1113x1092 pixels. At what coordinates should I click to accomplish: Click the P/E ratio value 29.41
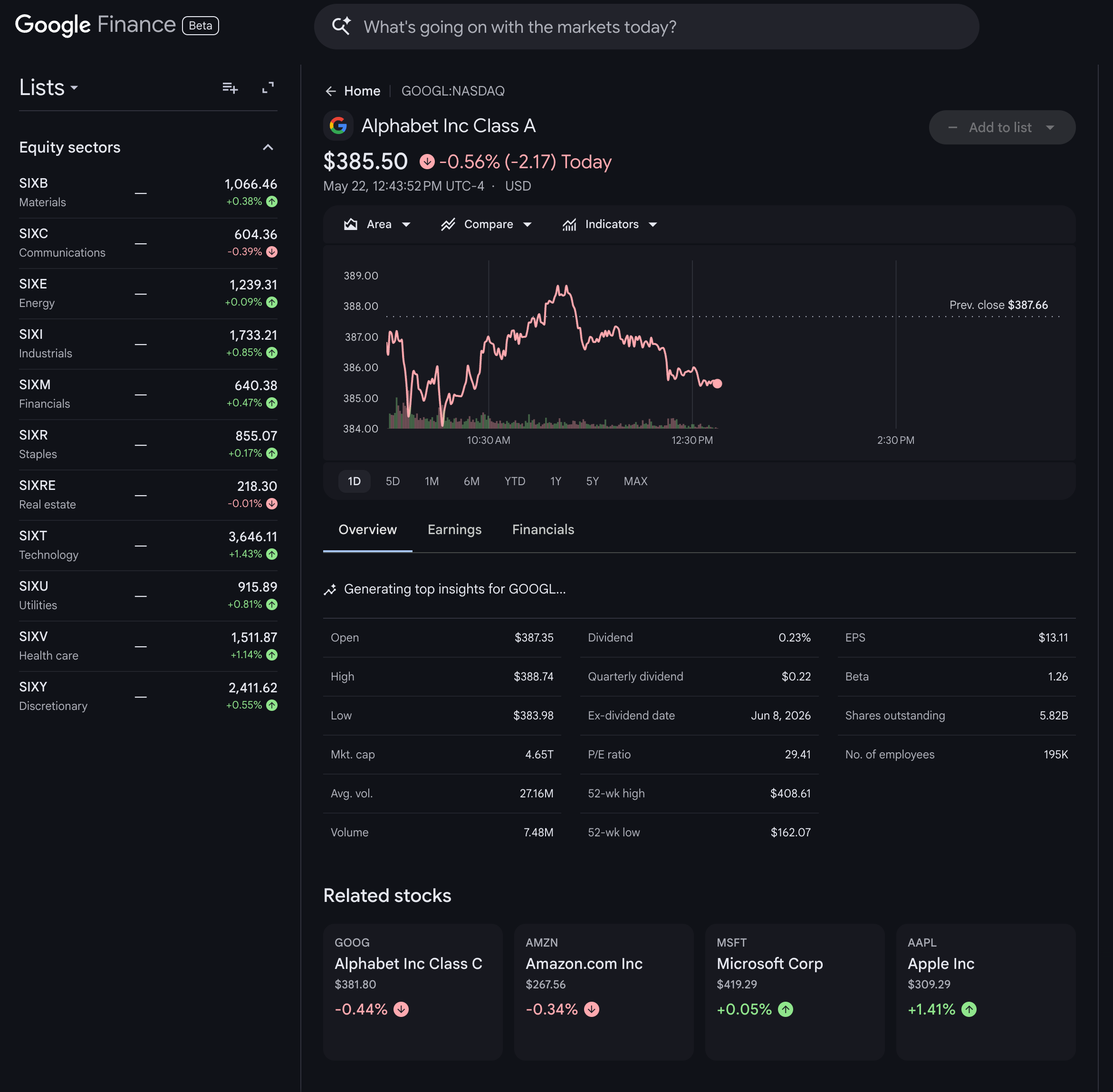[797, 755]
